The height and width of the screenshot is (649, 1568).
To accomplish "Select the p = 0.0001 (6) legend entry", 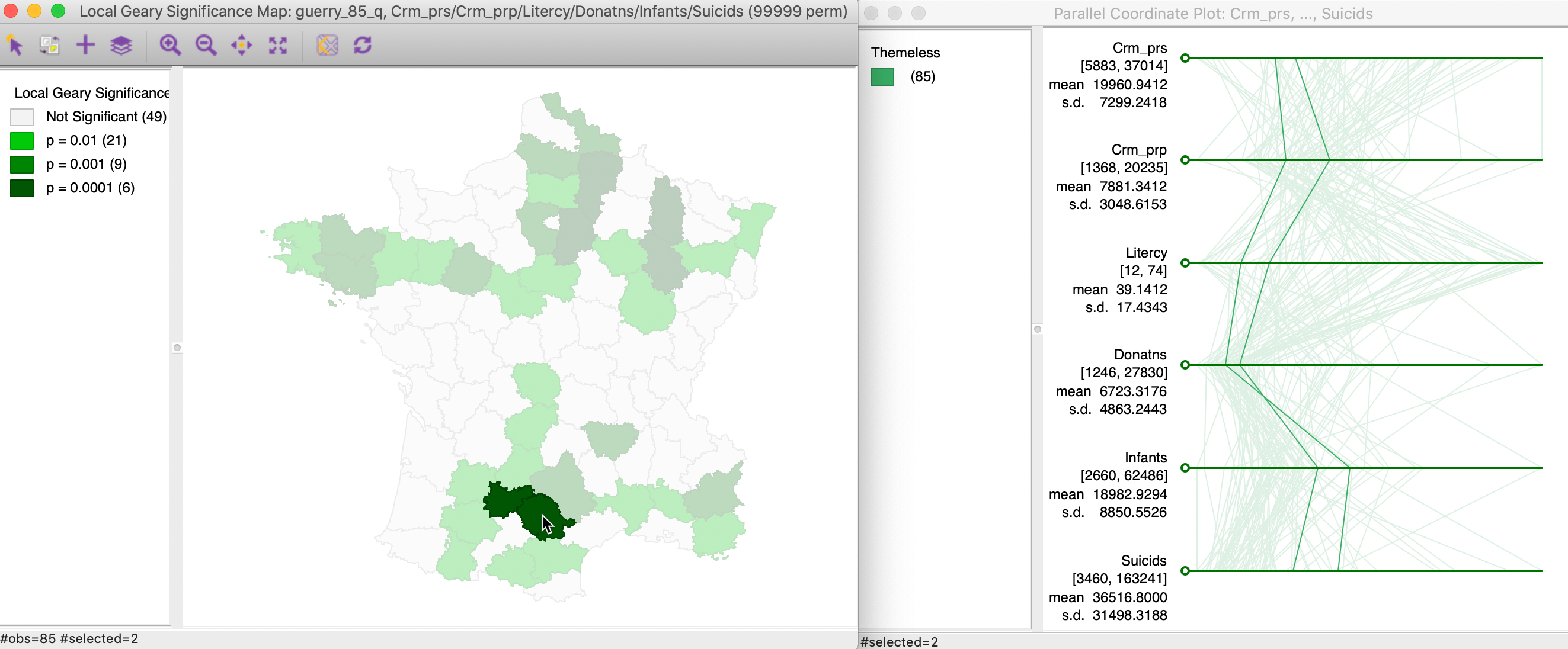I will point(90,188).
